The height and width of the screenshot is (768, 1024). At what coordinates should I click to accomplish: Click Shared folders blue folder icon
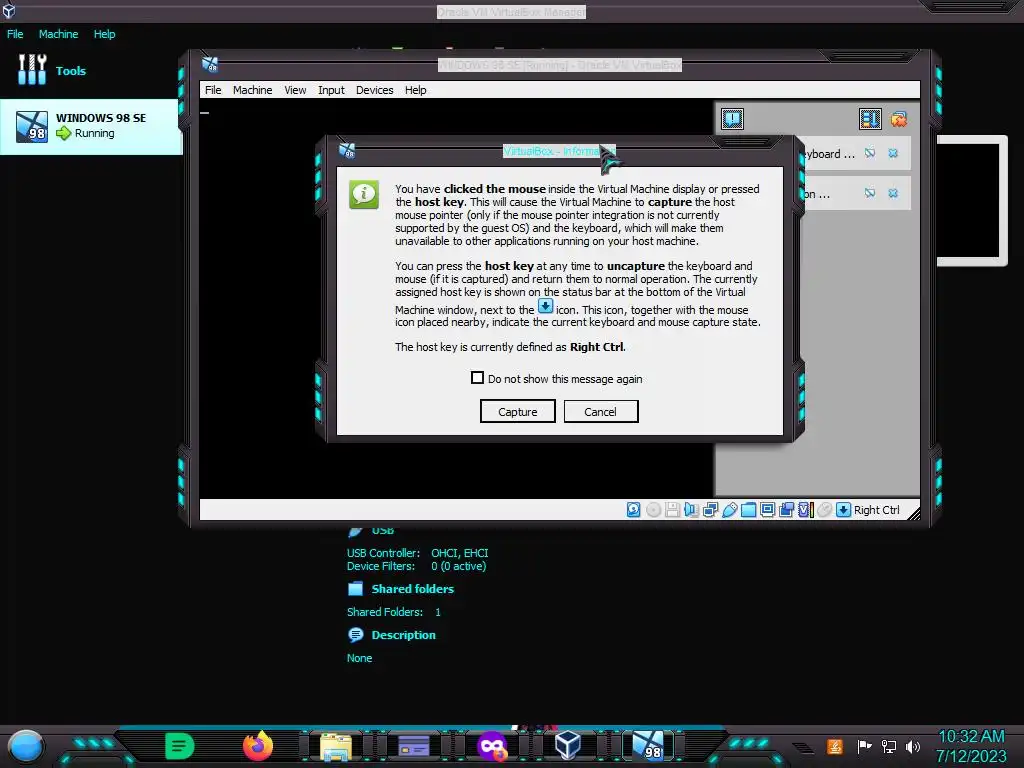(x=355, y=588)
